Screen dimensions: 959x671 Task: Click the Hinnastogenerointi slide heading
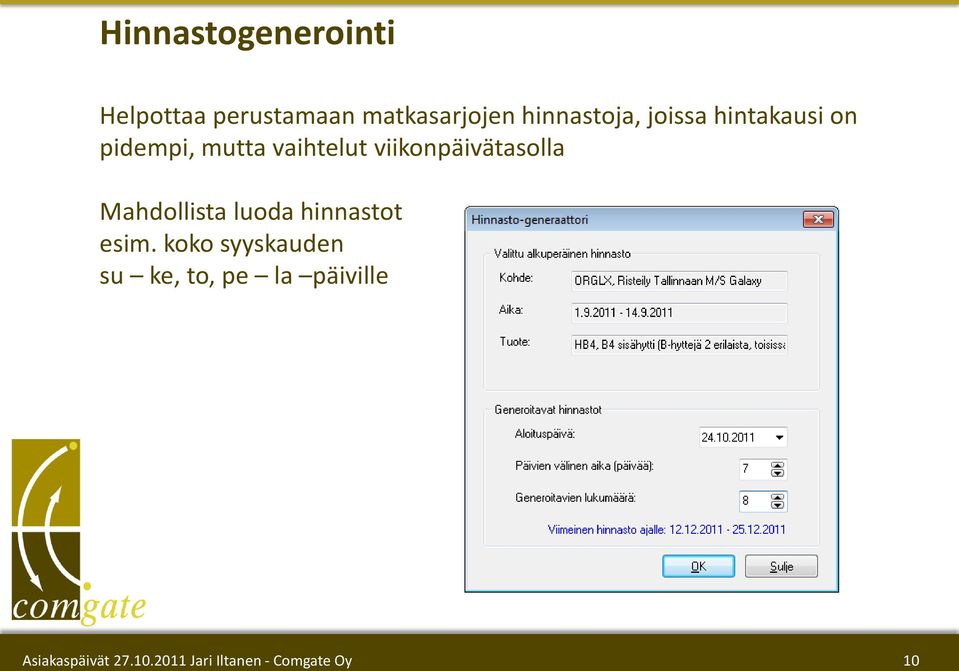pos(248,32)
